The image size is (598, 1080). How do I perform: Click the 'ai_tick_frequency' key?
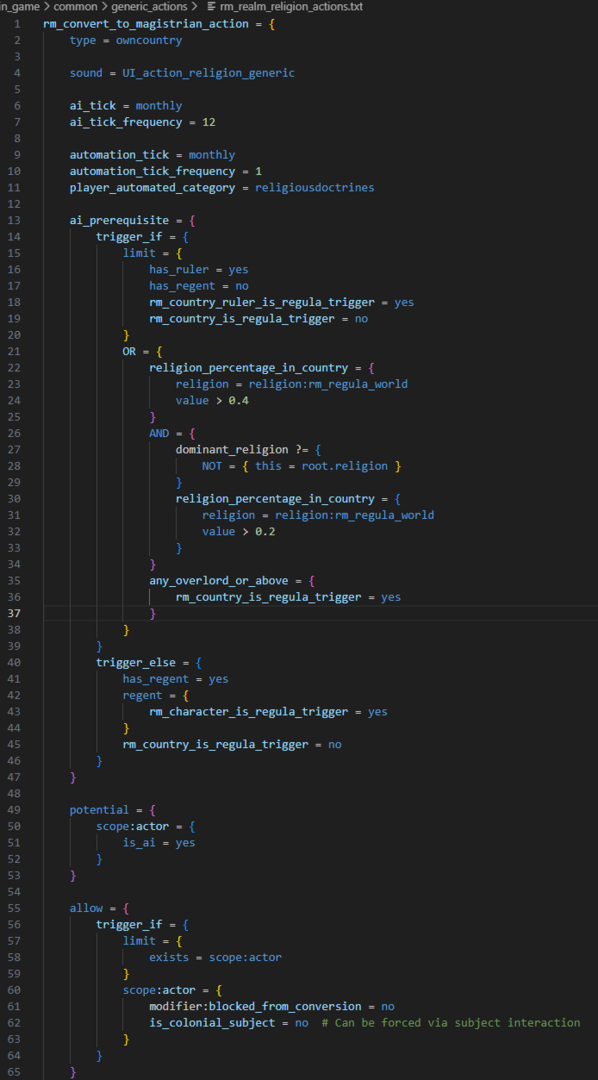click(125, 122)
